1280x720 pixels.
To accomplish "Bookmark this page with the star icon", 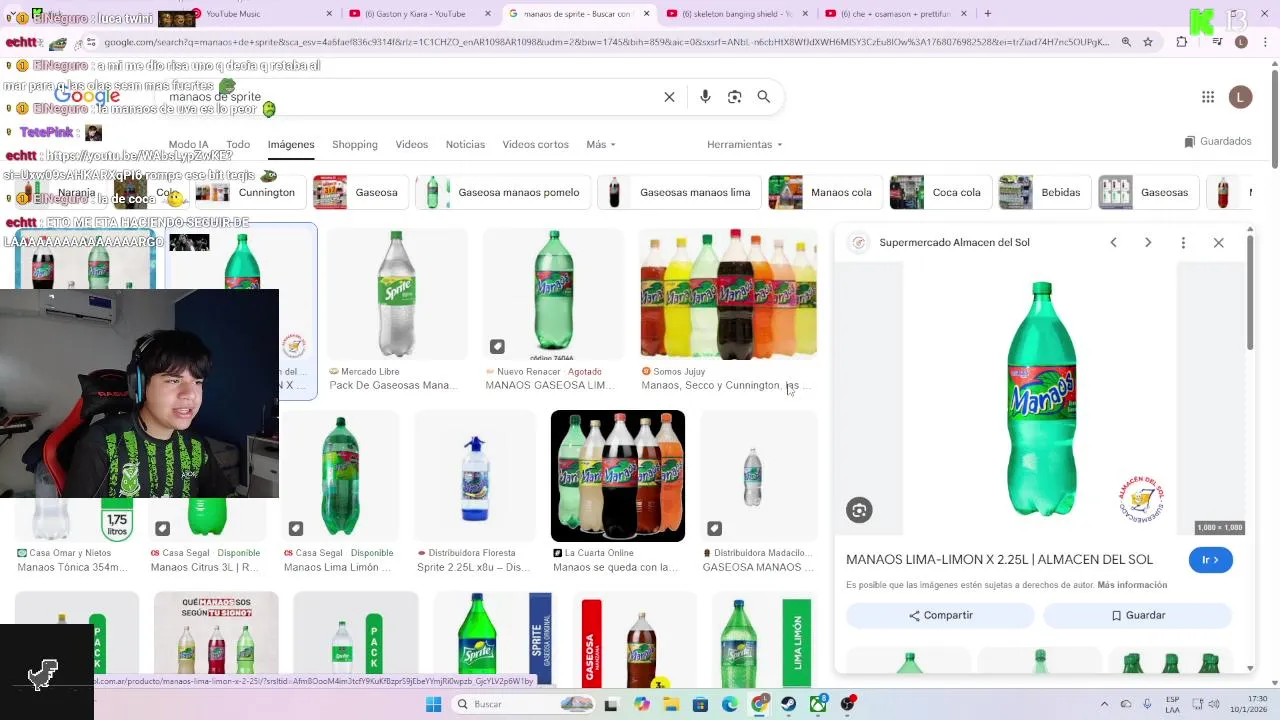I will tap(1148, 42).
